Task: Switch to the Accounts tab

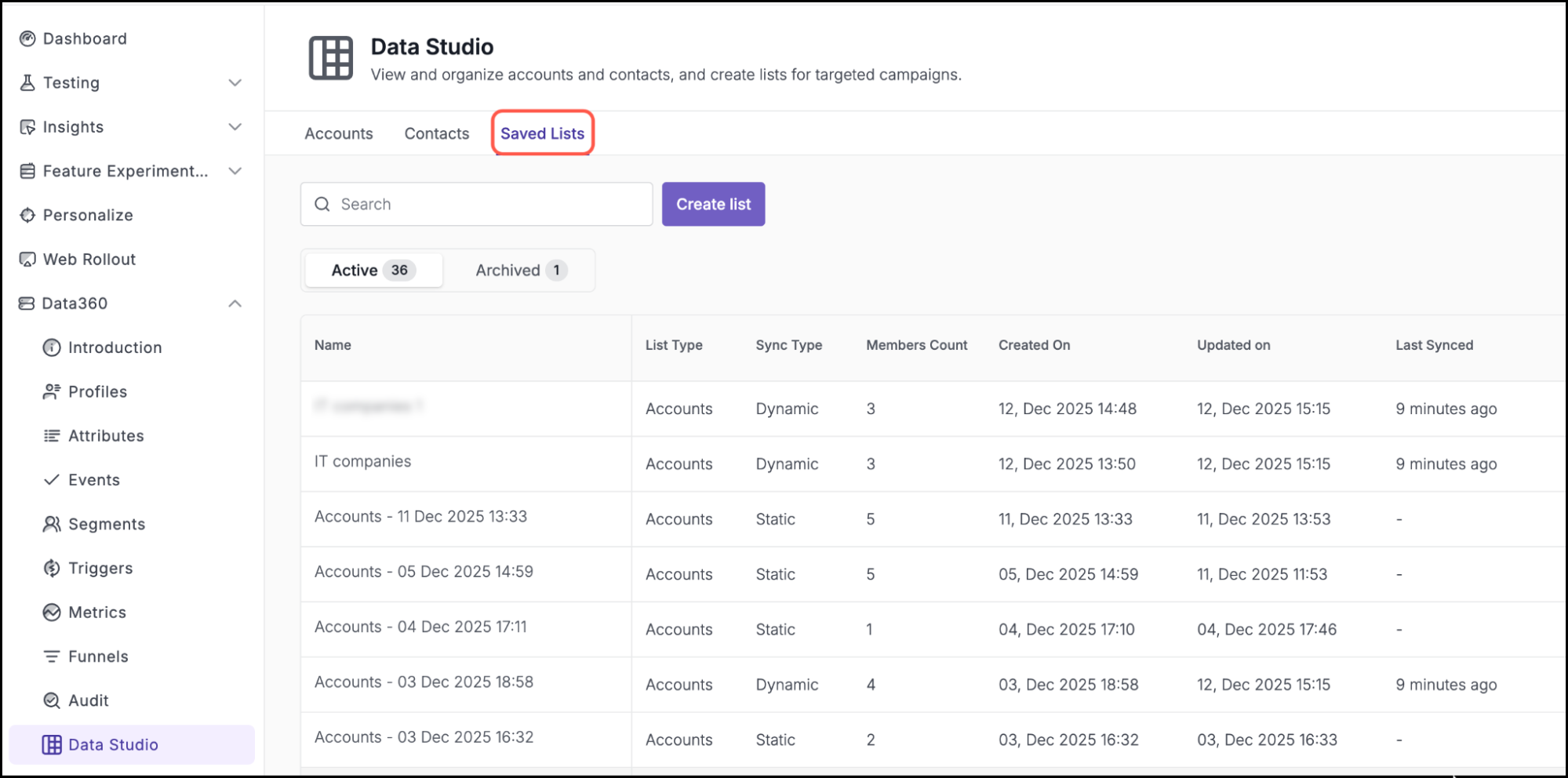Action: pos(338,133)
